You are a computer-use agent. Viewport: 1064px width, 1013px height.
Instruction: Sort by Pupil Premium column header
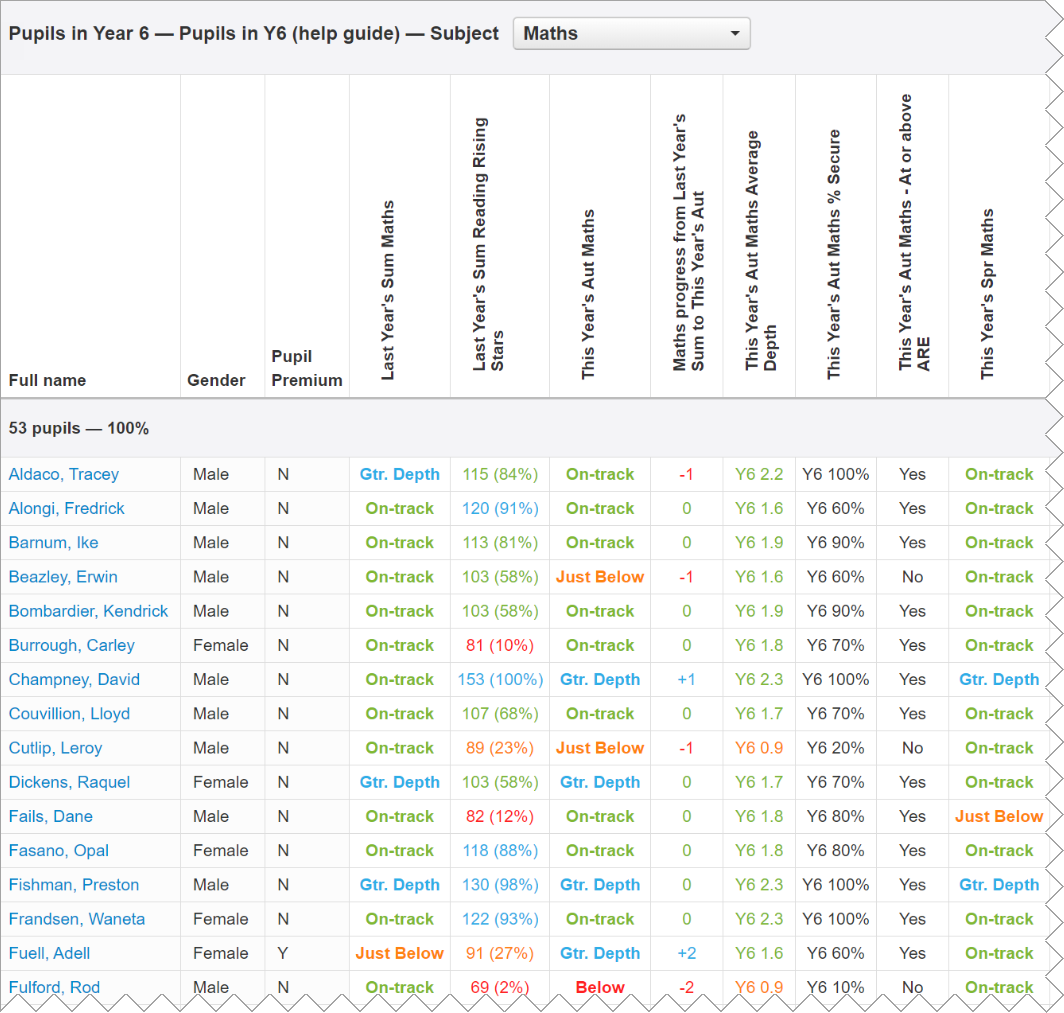(307, 368)
